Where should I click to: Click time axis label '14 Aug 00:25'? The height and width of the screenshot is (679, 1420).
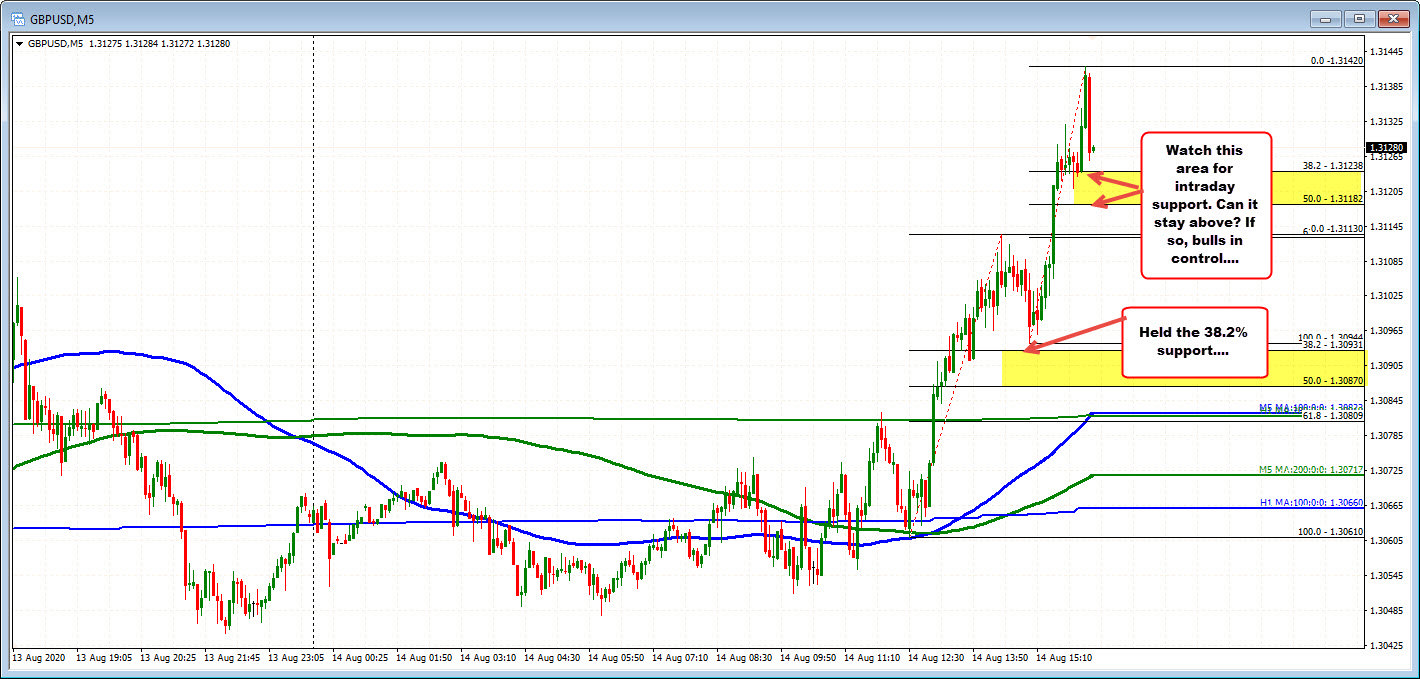coord(362,658)
